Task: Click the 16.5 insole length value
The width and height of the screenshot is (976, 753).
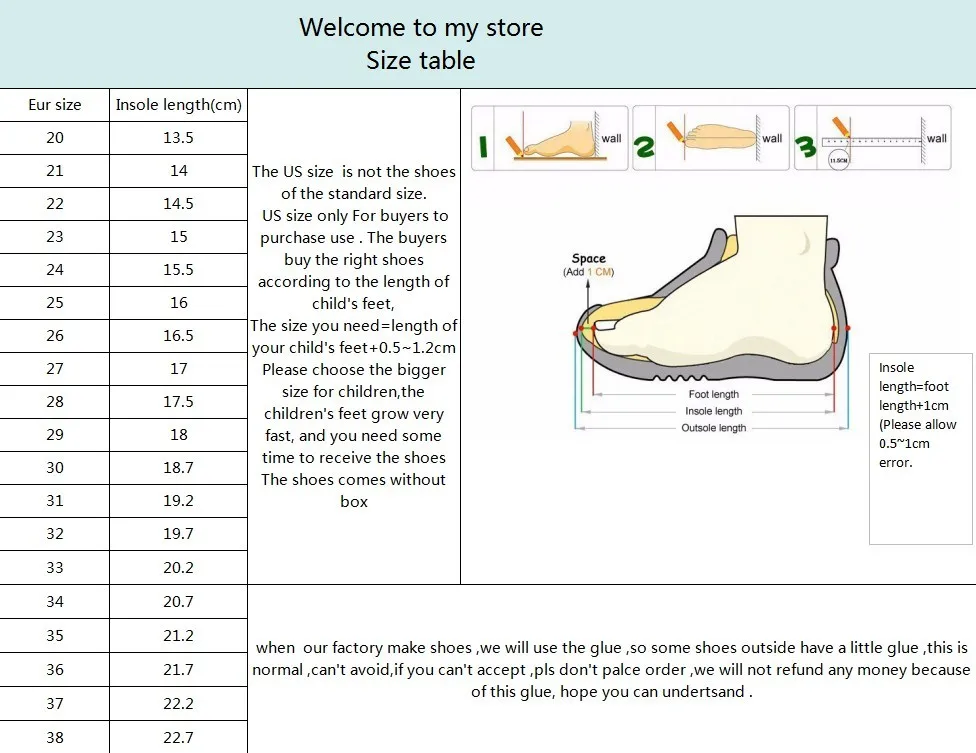Action: coord(179,335)
